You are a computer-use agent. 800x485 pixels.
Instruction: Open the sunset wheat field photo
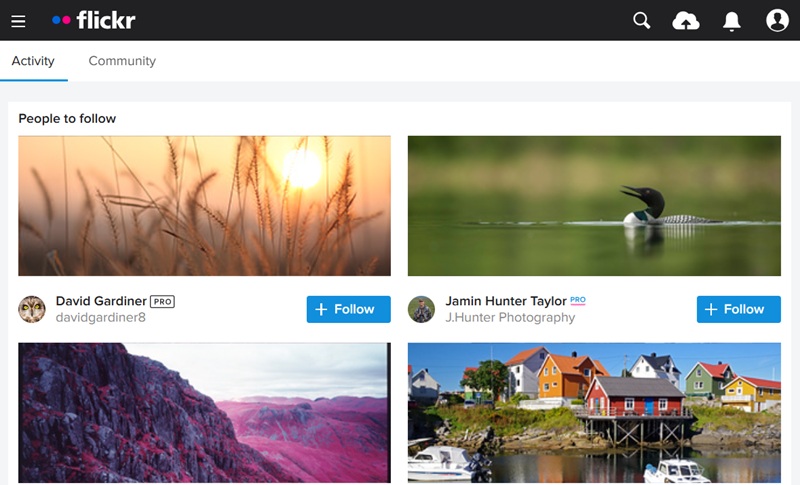pos(204,205)
